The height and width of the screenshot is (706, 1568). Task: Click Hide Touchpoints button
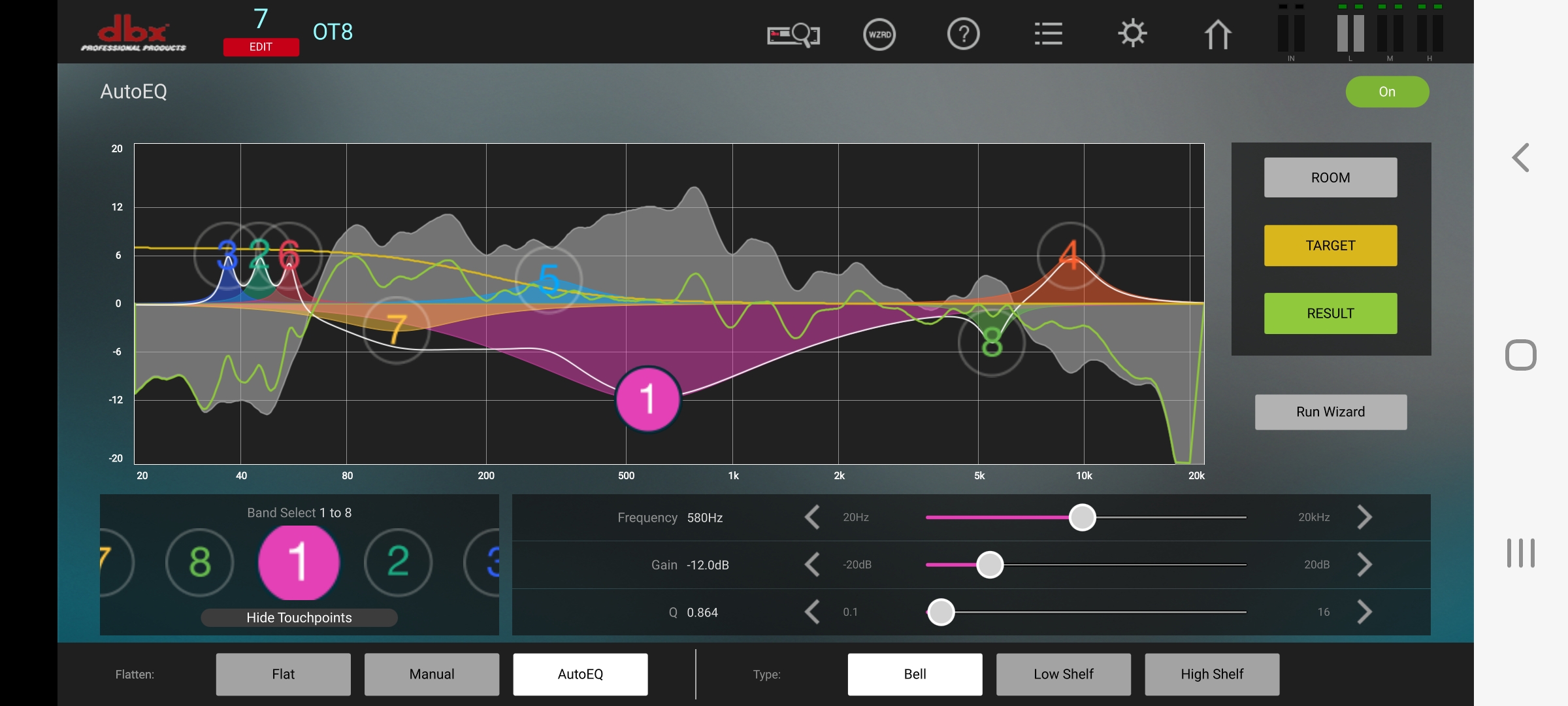pos(299,618)
